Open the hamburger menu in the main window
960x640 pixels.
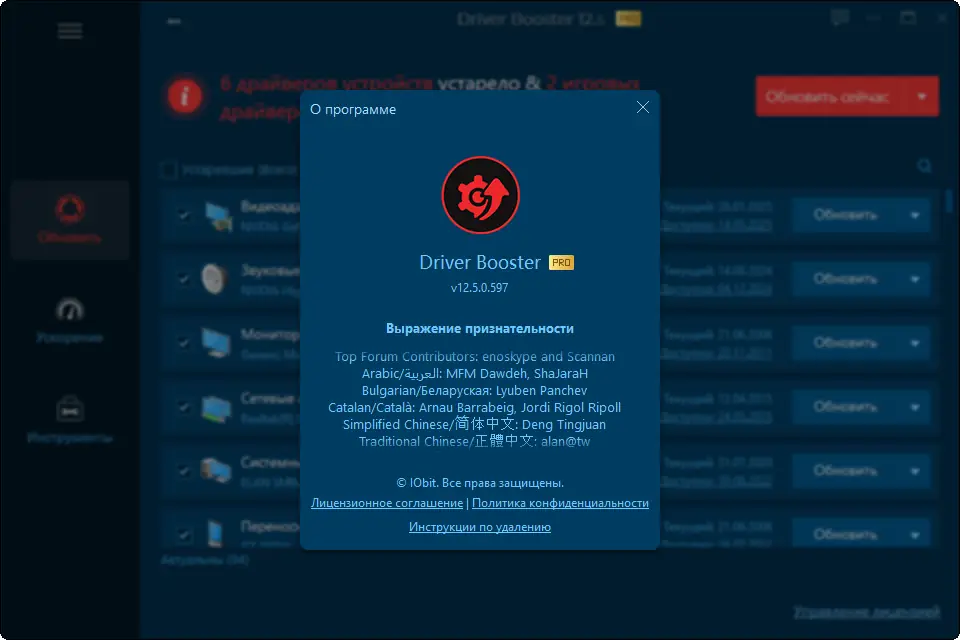click(70, 31)
